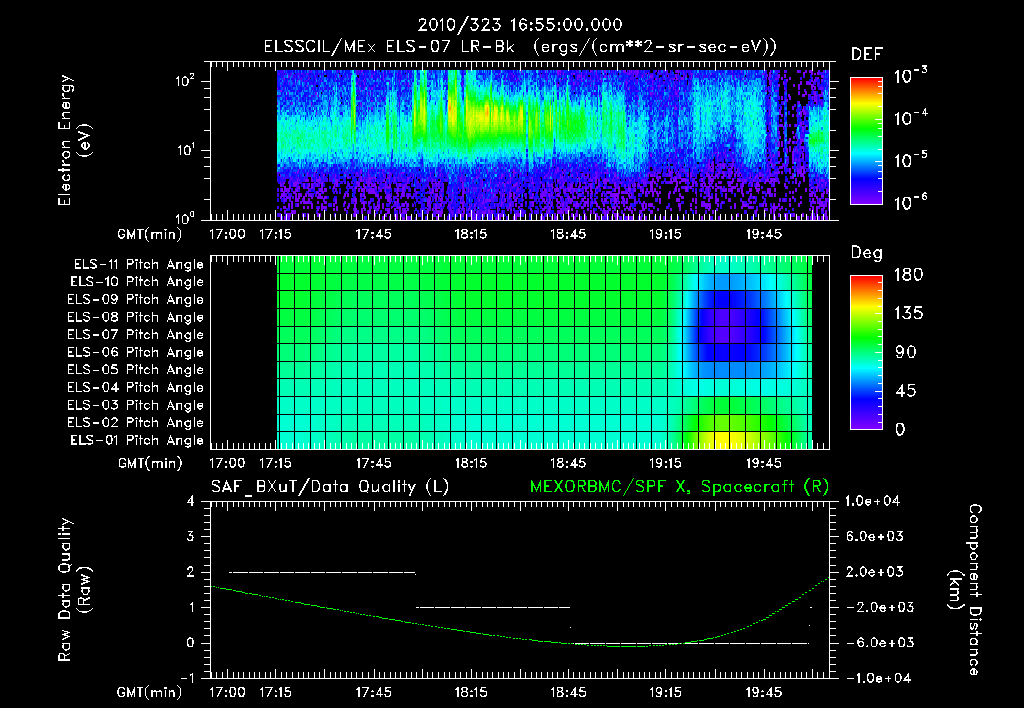This screenshot has width=1024, height=708.
Task: Click 17:00 tick under the data quality panel
Action: coord(227,692)
